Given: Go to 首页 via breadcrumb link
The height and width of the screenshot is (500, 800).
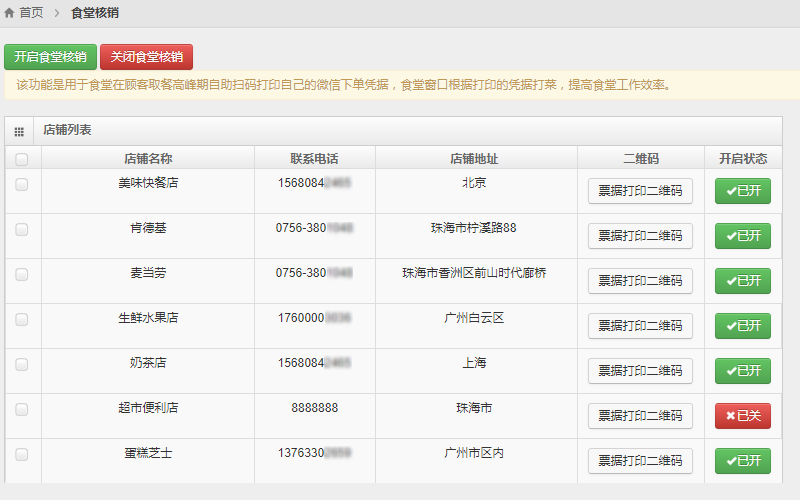Looking at the screenshot, I should pyautogui.click(x=32, y=13).
